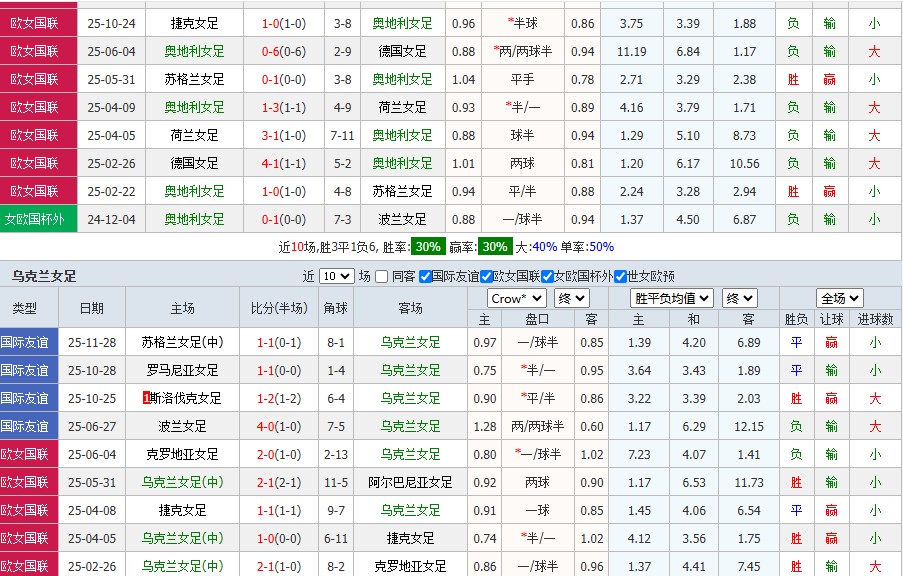Disable the 国际友谊 filter checkbox
The image size is (903, 576).
[424, 276]
